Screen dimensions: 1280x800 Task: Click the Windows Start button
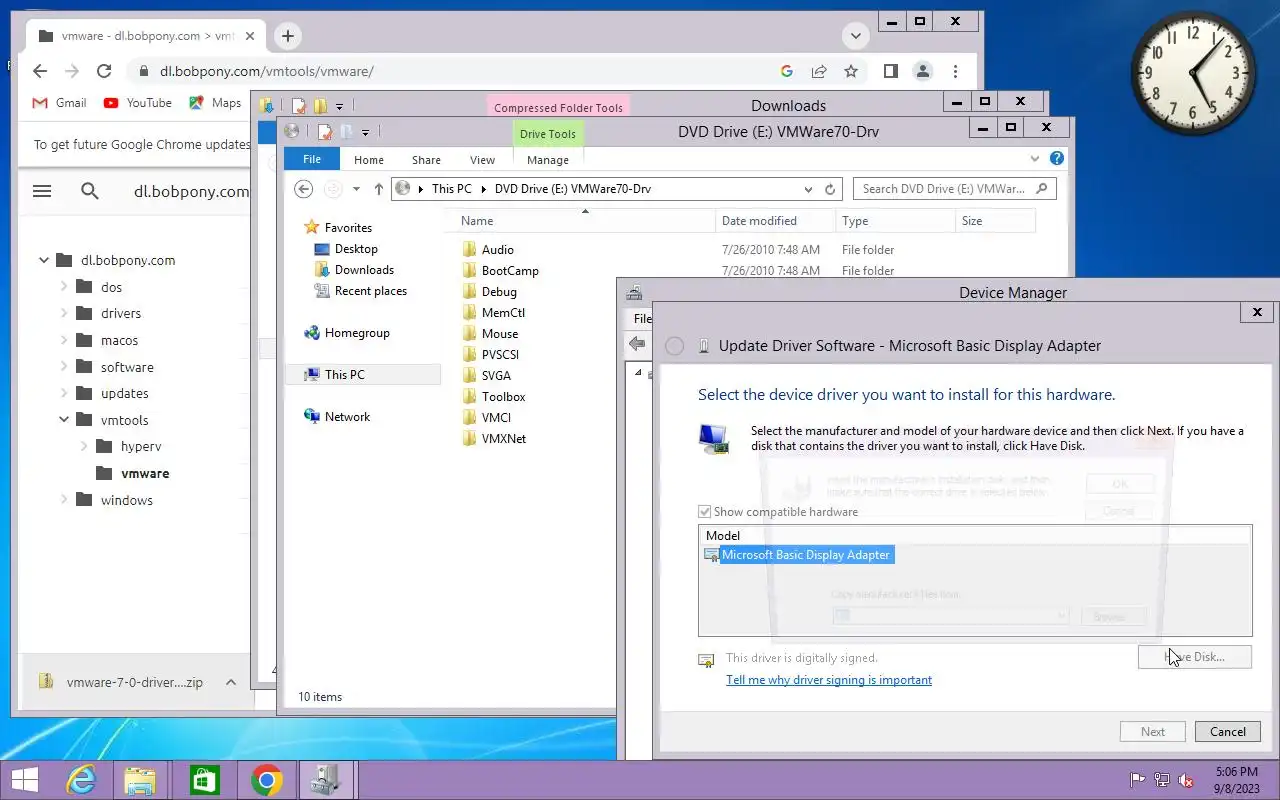(24, 780)
